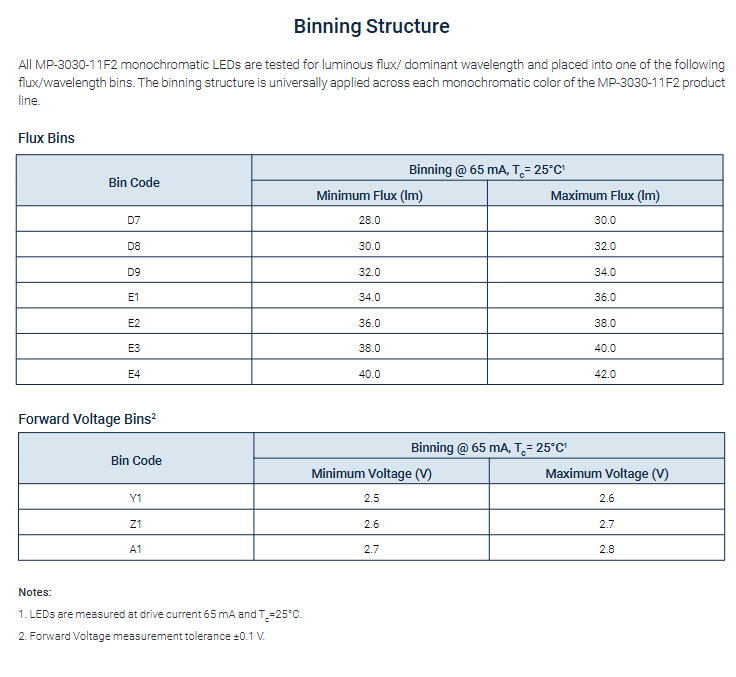Click the E2 bin code cell

pyautogui.click(x=134, y=323)
